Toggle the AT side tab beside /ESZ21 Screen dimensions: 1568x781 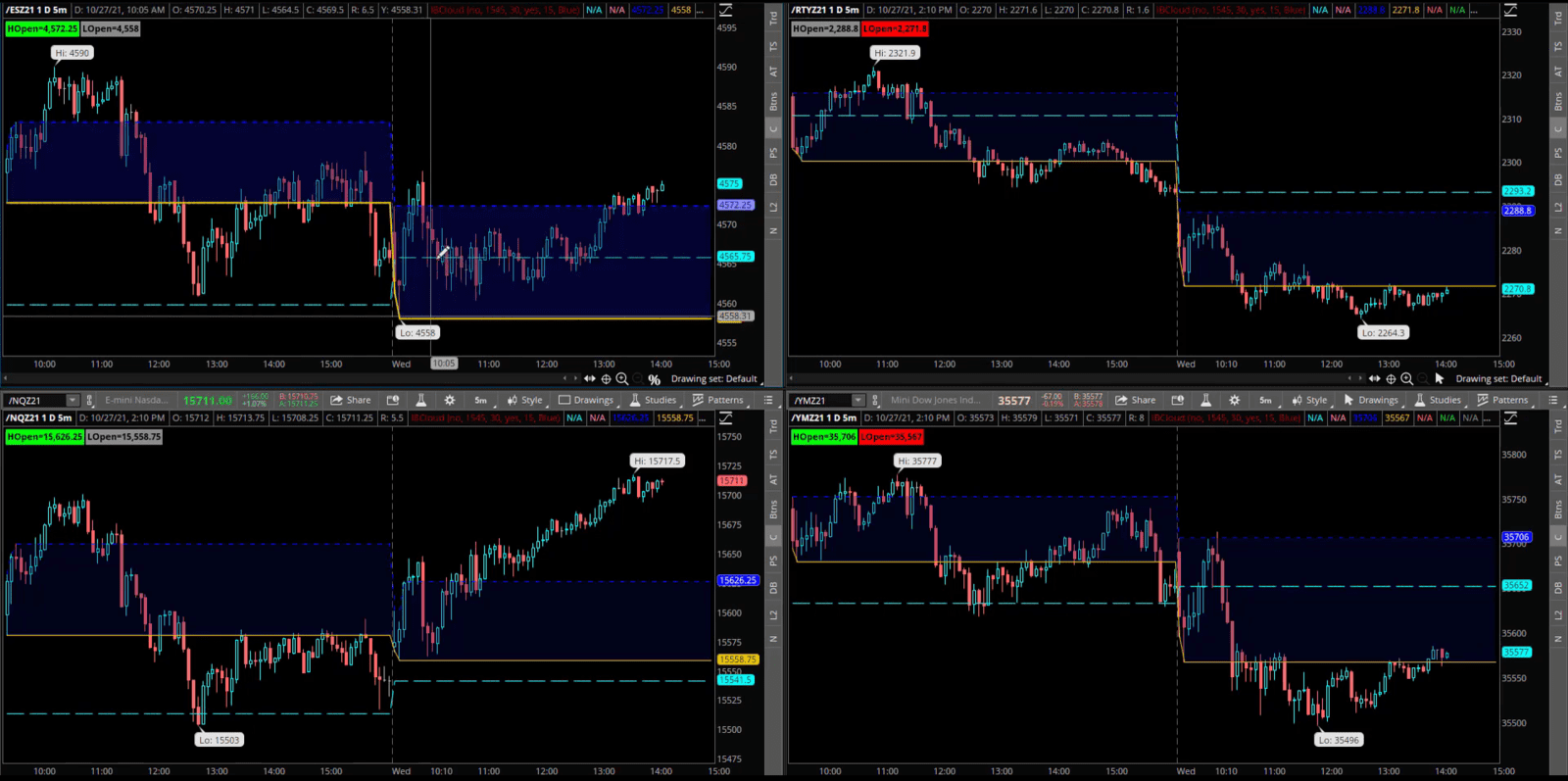773,72
